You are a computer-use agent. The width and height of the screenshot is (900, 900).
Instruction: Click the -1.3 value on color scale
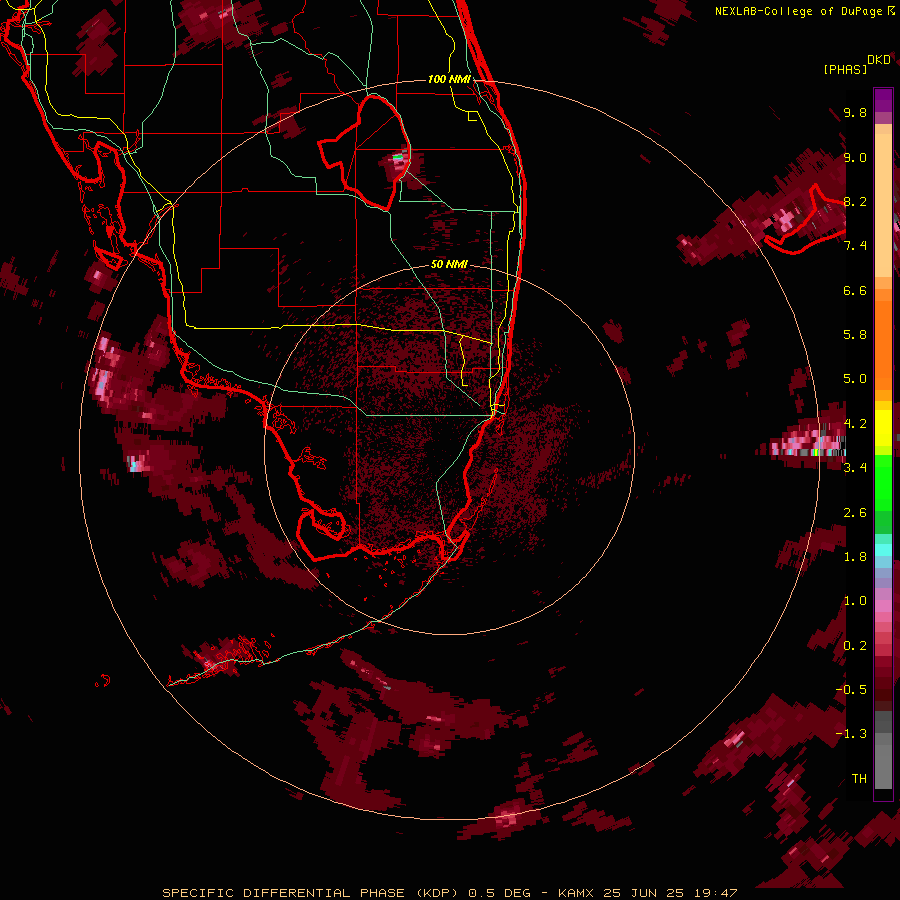(851, 734)
